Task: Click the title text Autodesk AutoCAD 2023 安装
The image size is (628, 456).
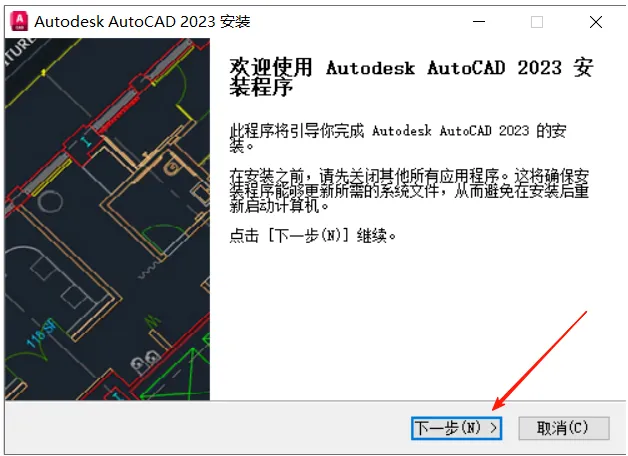Action: pyautogui.click(x=143, y=22)
